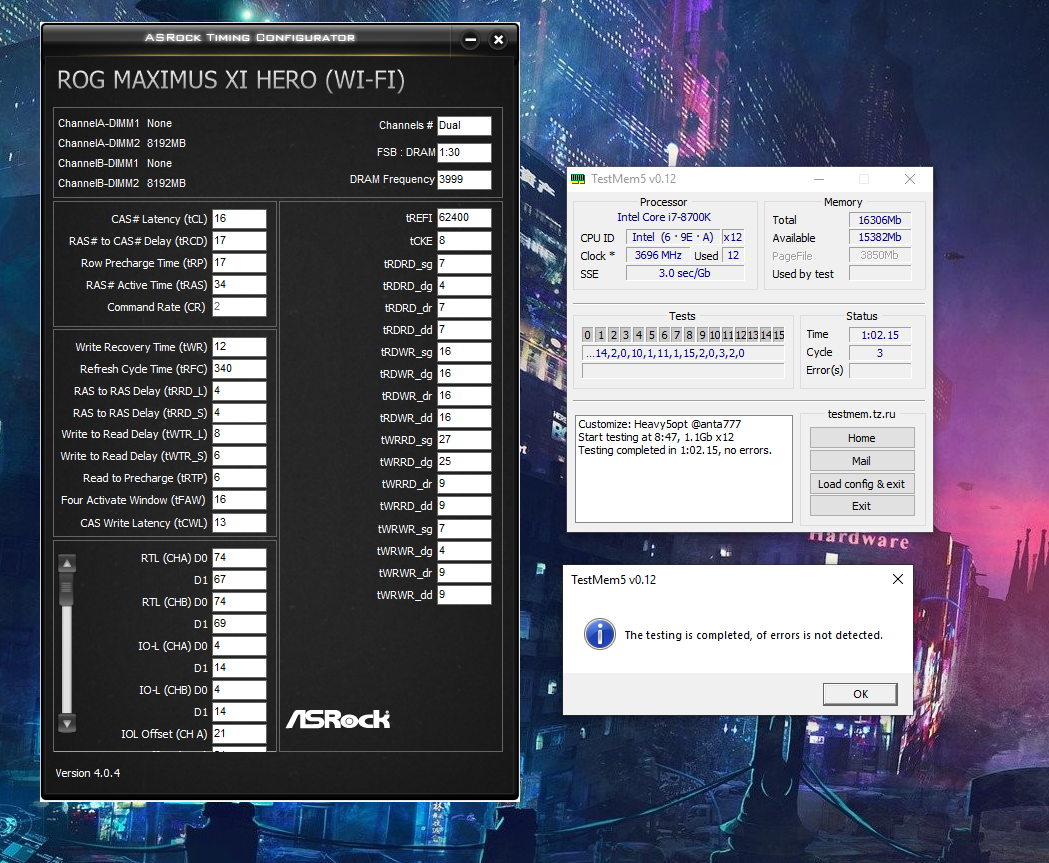The width and height of the screenshot is (1049, 863).
Task: Click the Read to Precharge (tRTP) field
Action: [240, 478]
